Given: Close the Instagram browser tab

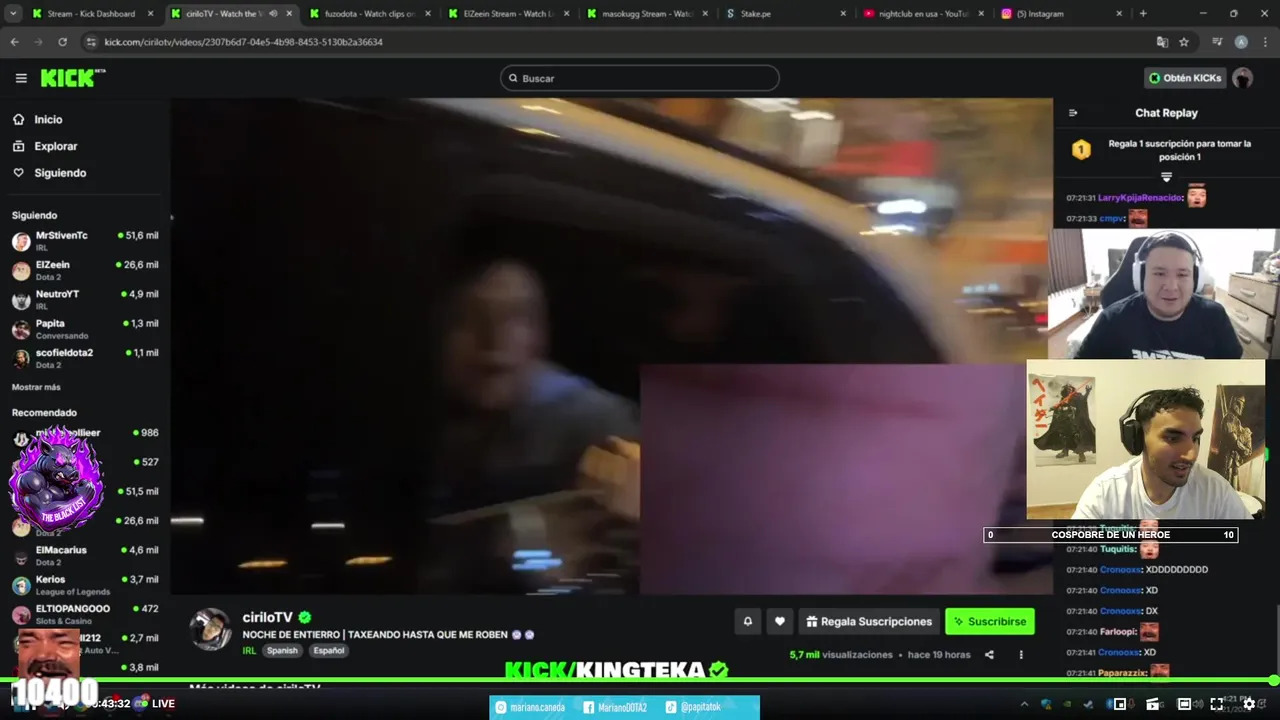Looking at the screenshot, I should click(1119, 14).
